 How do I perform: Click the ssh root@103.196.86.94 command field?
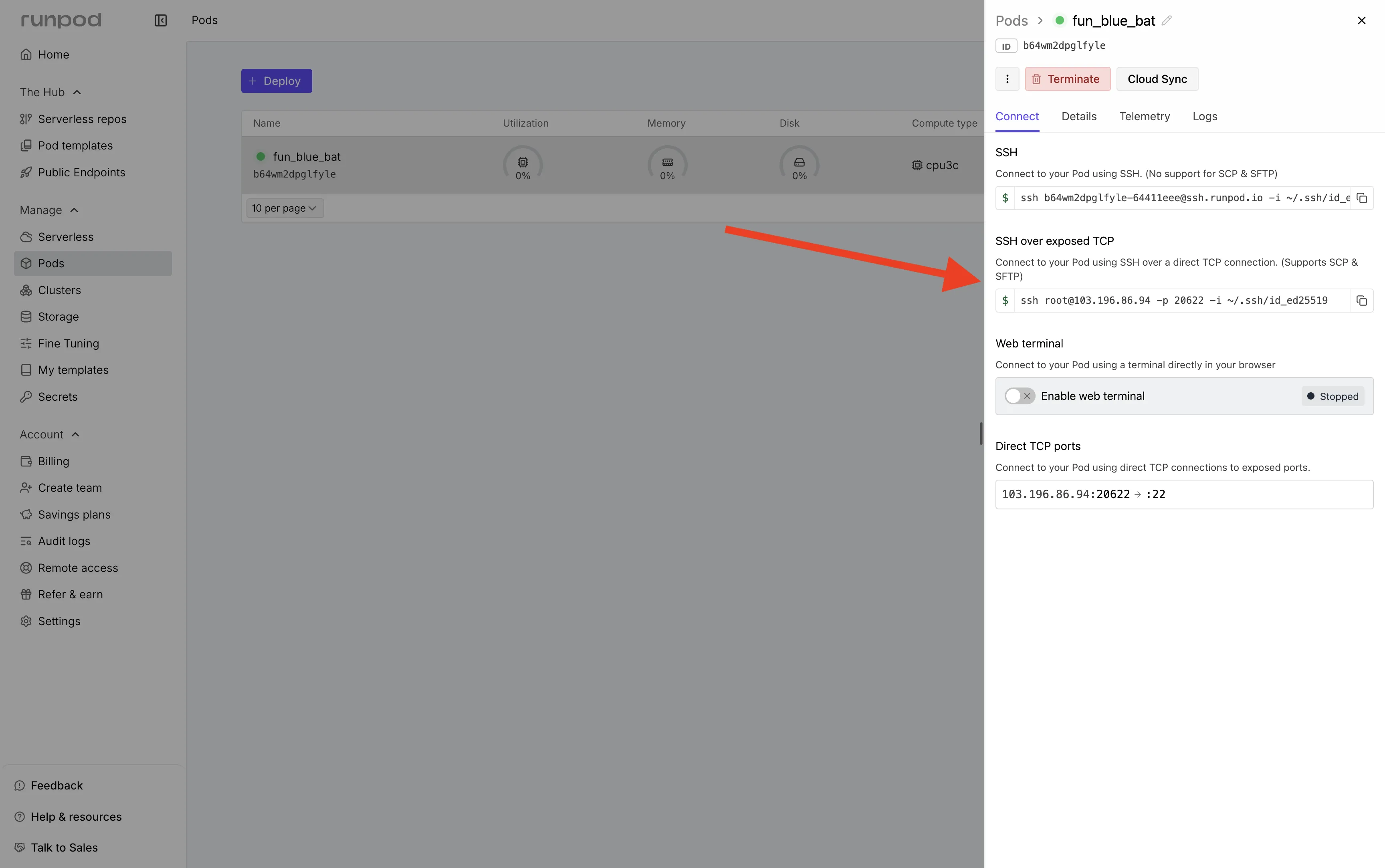click(1182, 301)
